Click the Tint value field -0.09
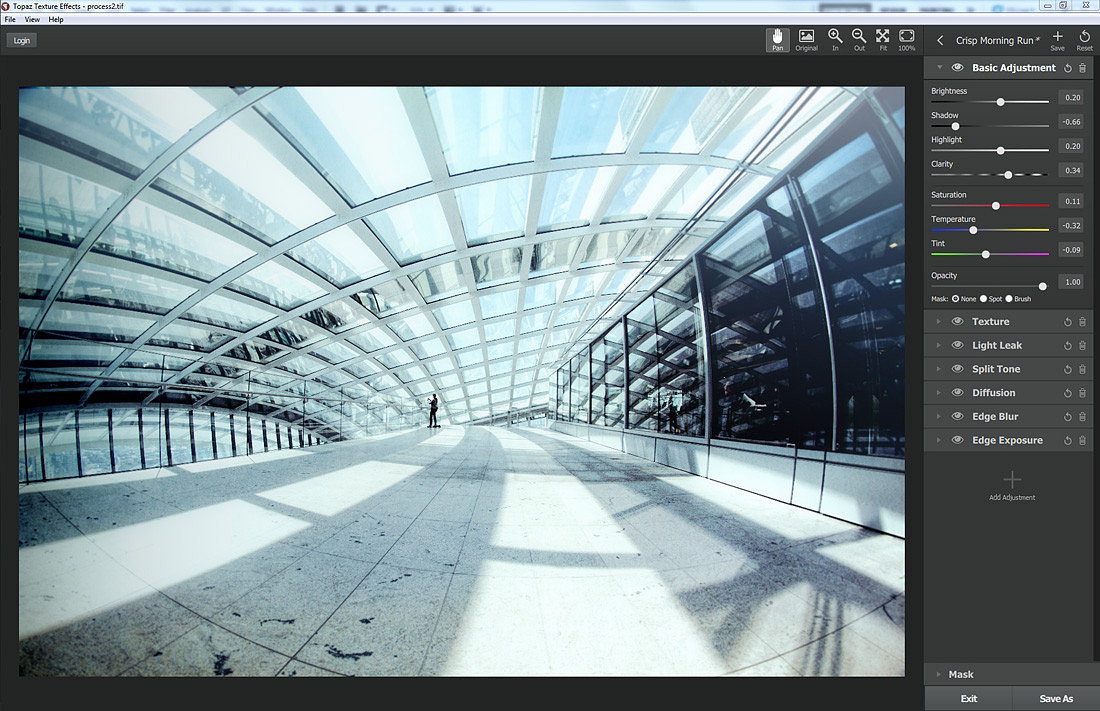 click(x=1071, y=250)
